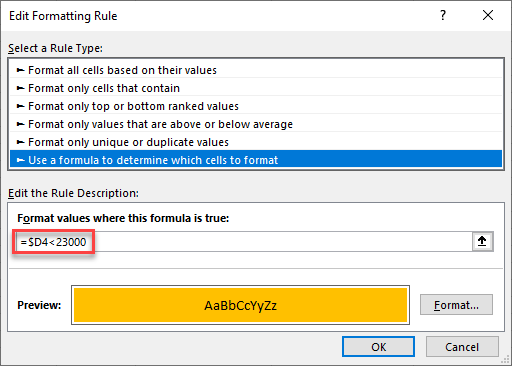Screen dimensions: 512x366
Task: Open the Format... options
Action: tap(456, 305)
